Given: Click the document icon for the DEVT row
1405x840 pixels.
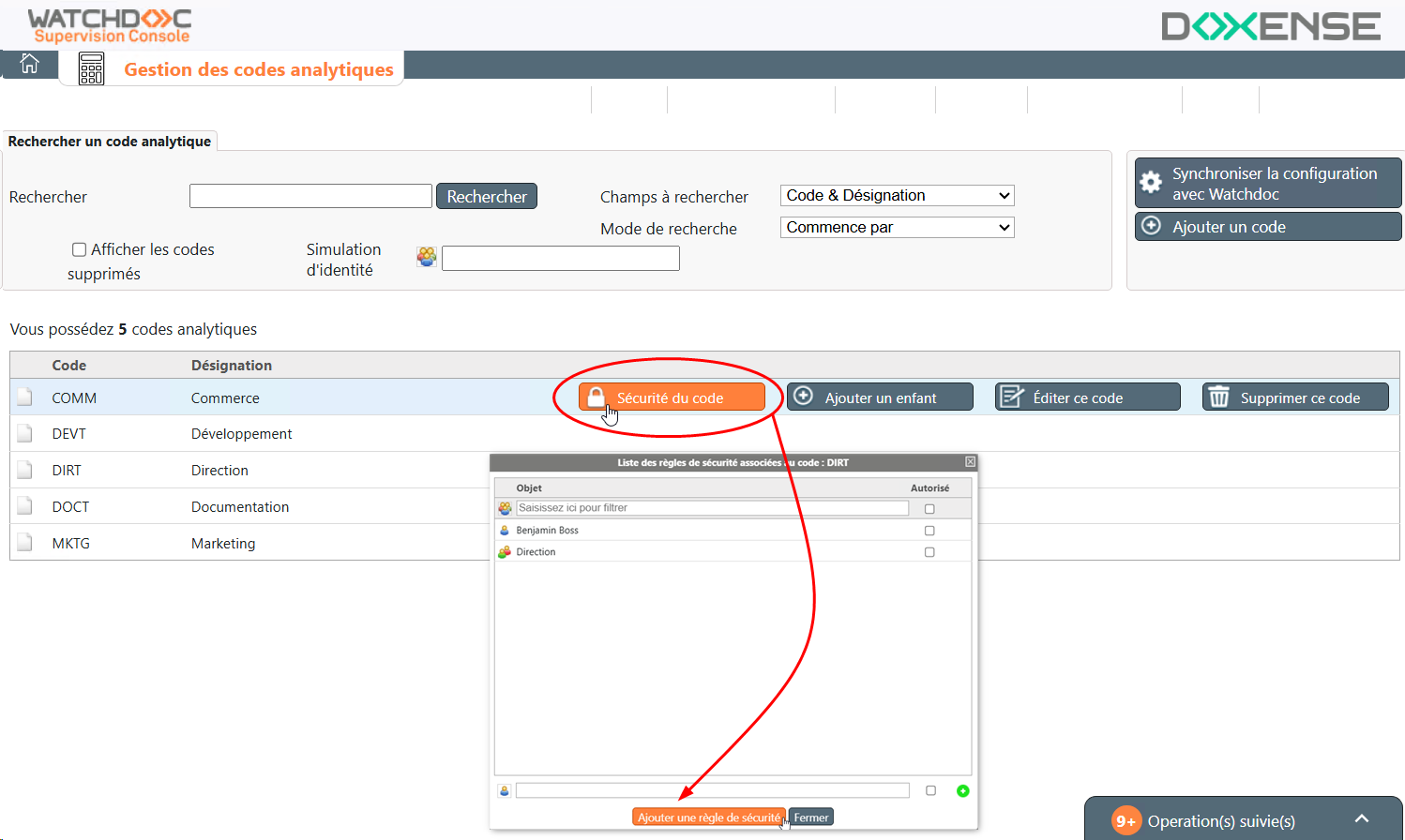Looking at the screenshot, I should point(25,434).
